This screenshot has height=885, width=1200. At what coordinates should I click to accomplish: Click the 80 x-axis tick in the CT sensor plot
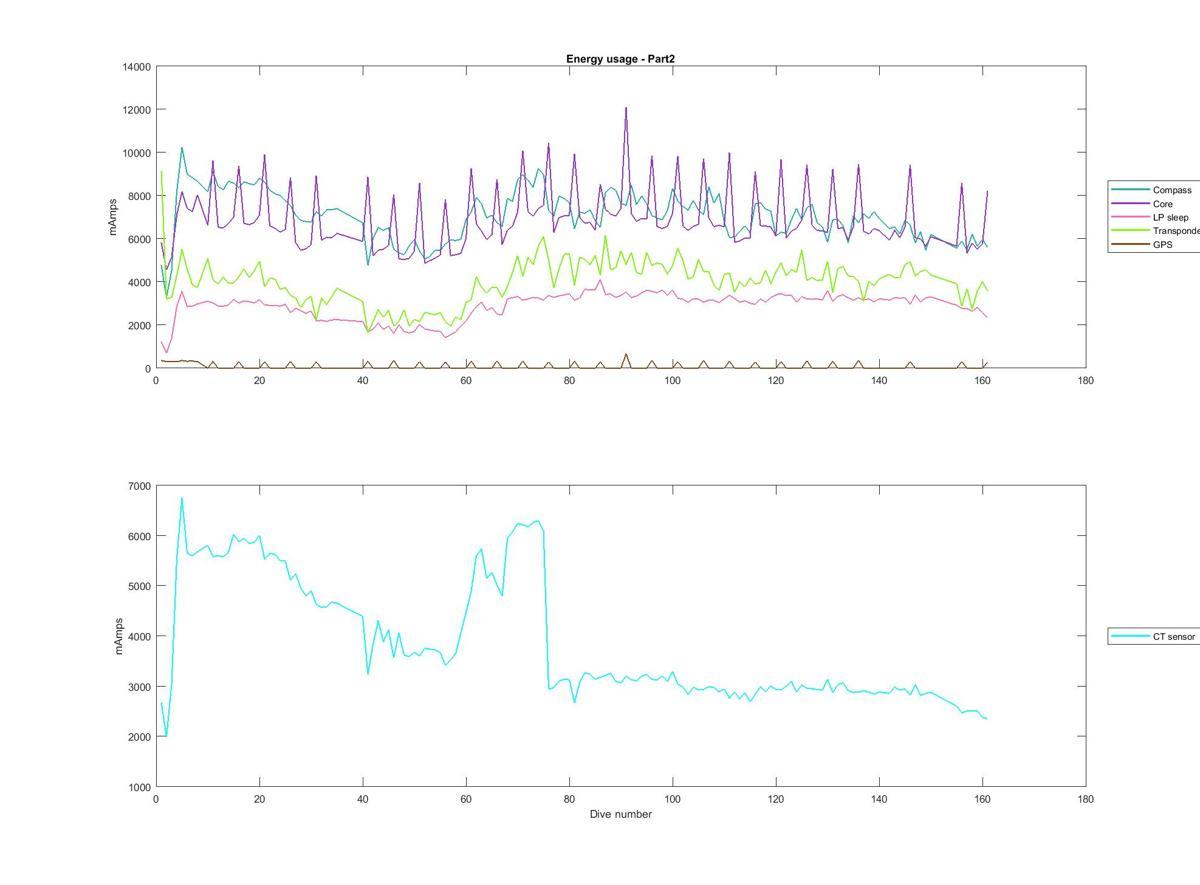(x=569, y=799)
